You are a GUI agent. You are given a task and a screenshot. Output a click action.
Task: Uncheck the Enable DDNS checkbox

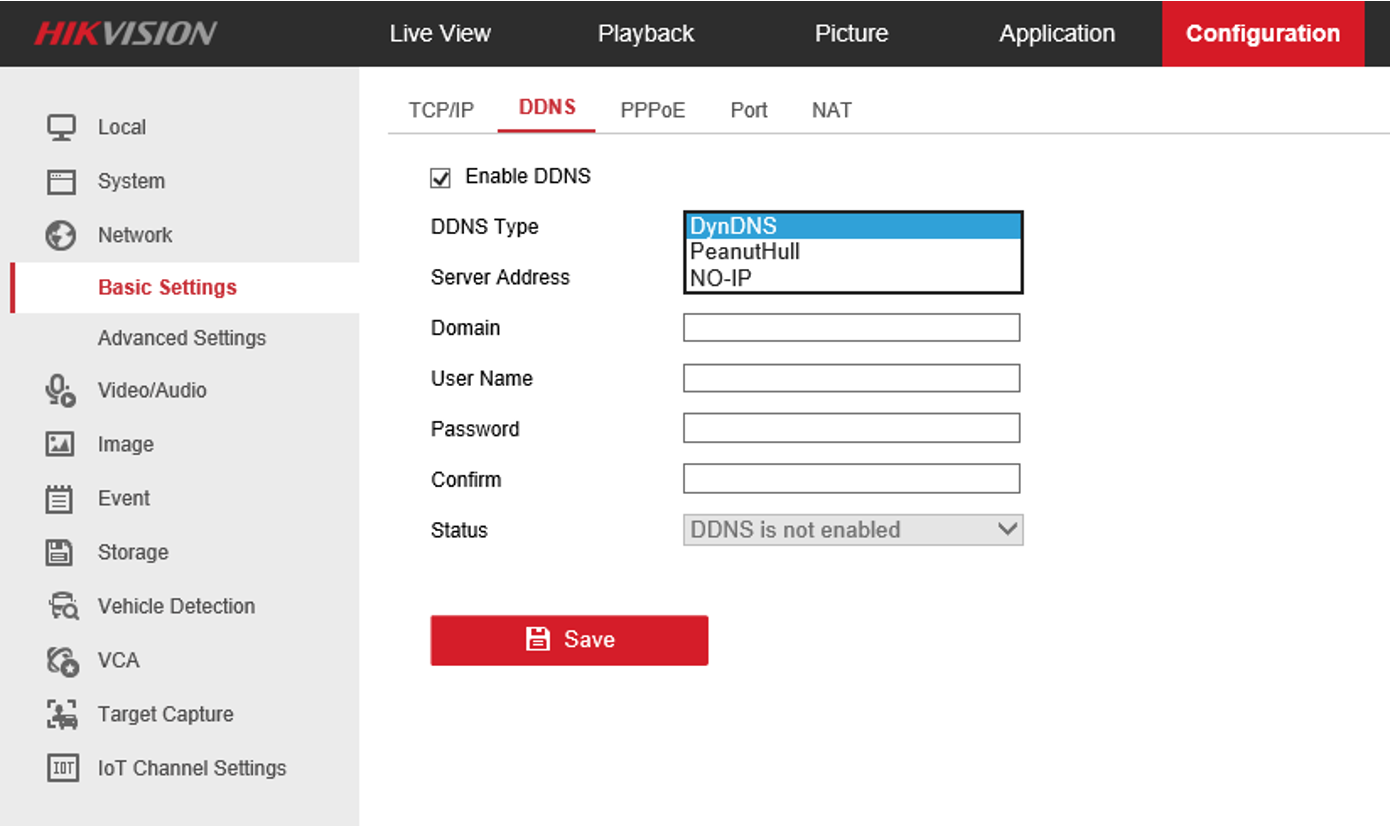440,178
